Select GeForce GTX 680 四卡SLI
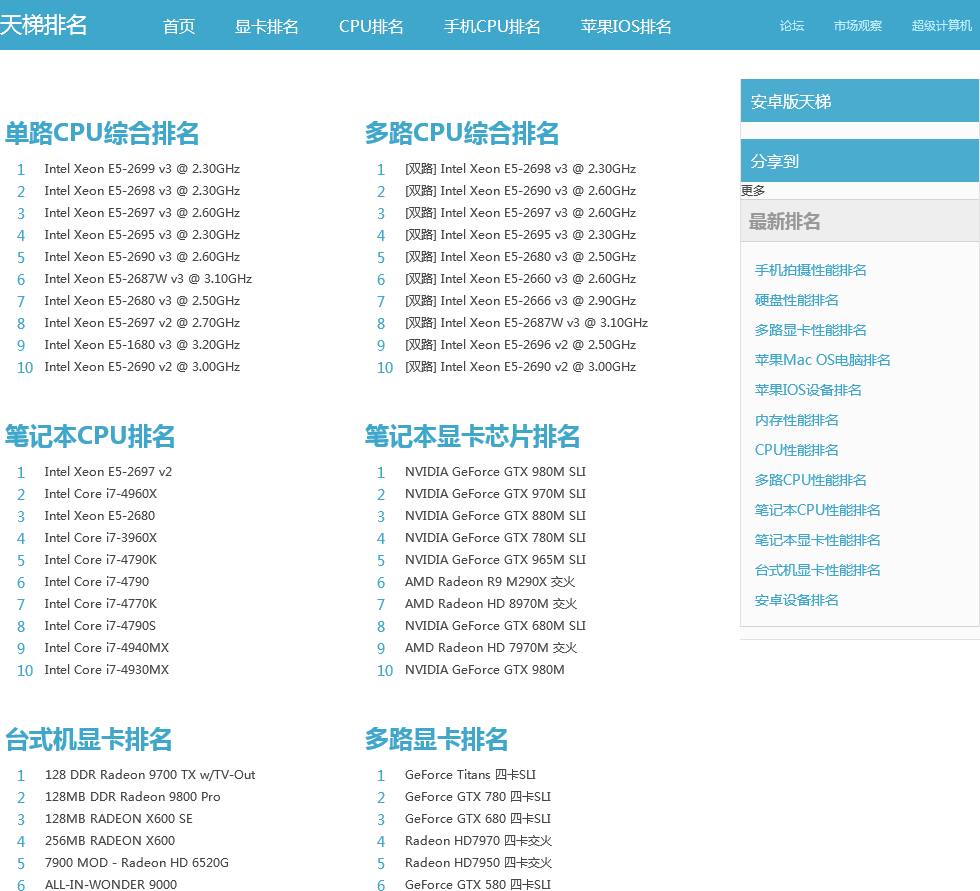Viewport: 980px width, 891px height. [478, 819]
